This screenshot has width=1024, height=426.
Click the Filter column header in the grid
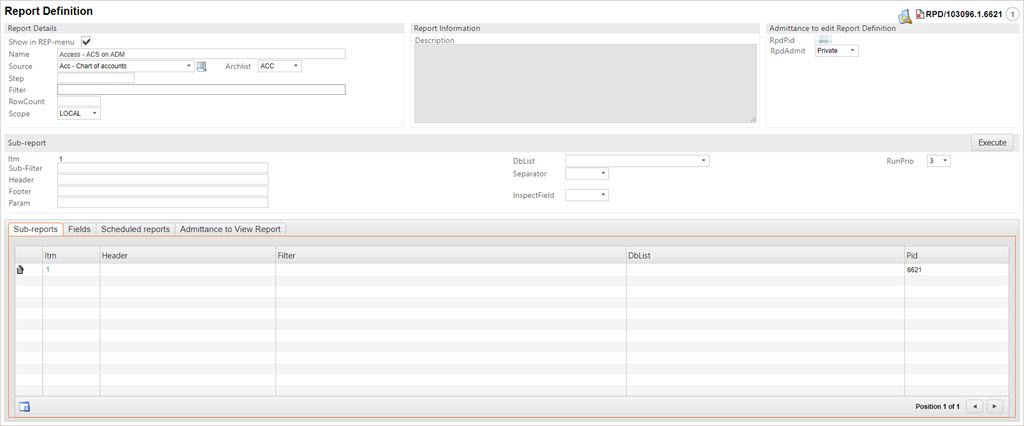click(451, 255)
